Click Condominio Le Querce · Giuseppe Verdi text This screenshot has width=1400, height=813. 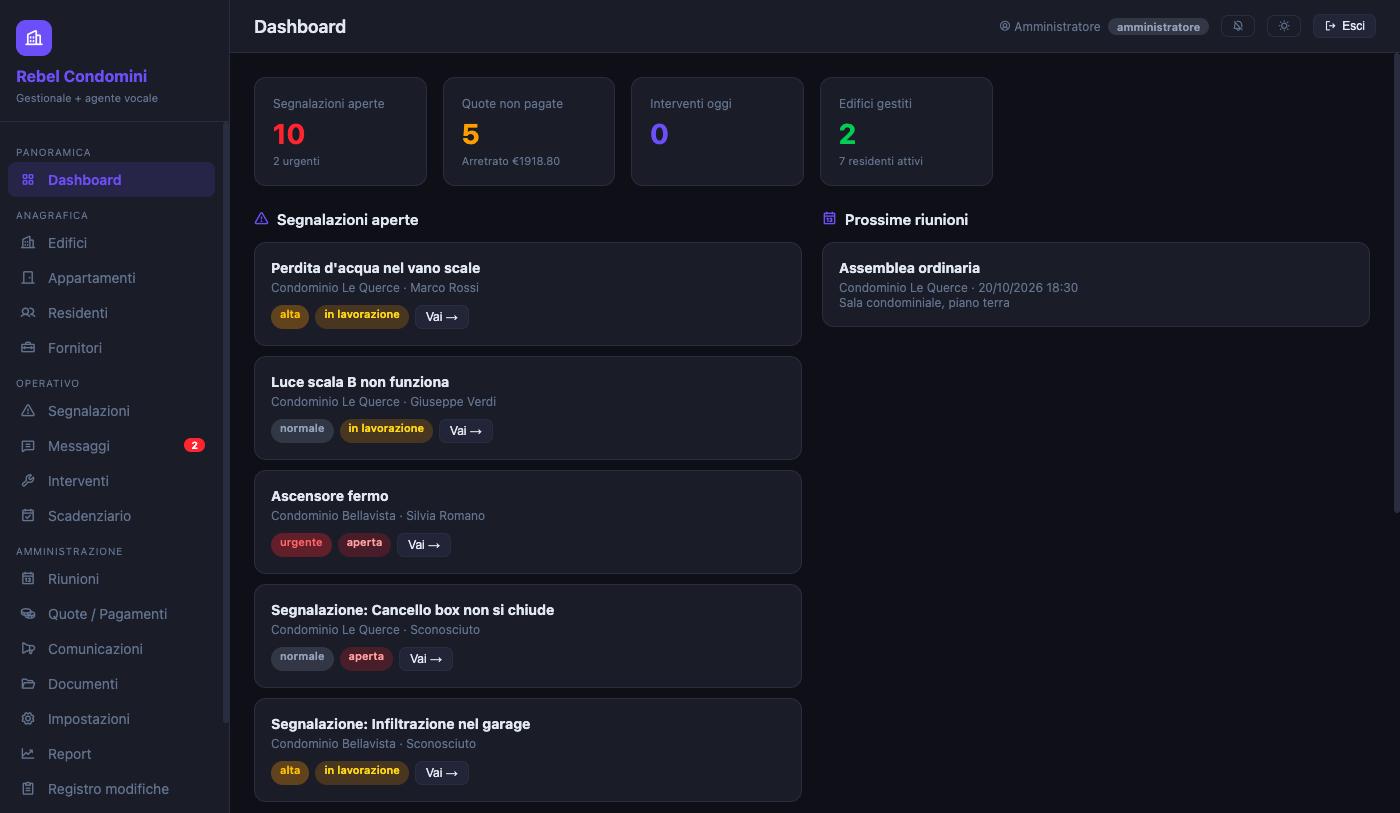384,402
